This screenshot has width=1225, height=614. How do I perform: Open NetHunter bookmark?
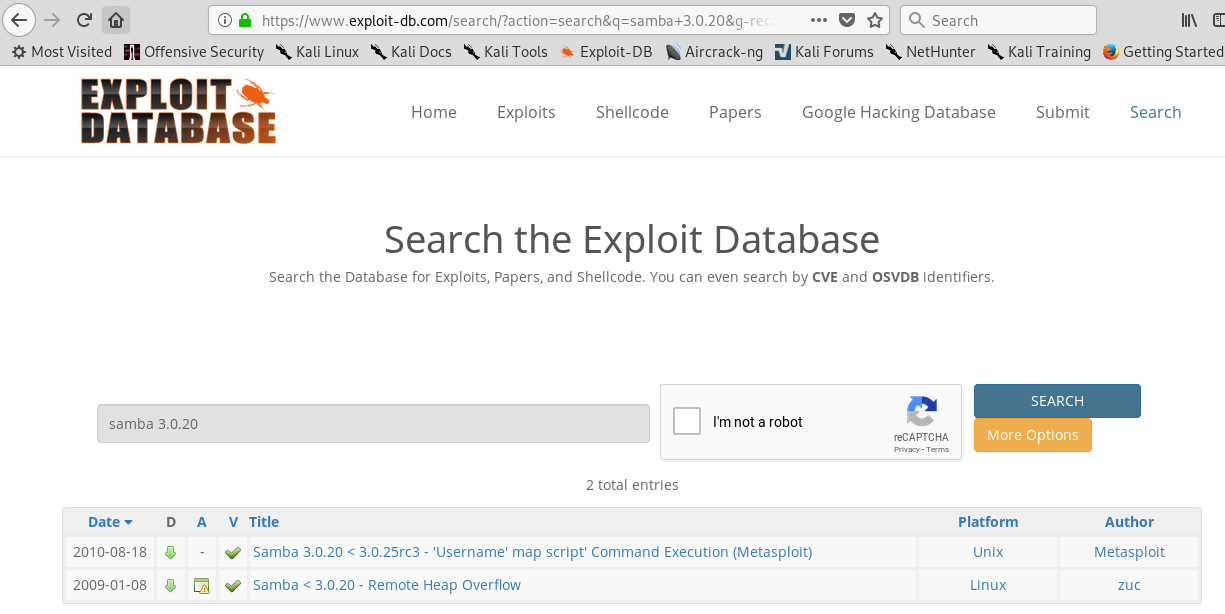[x=930, y=51]
